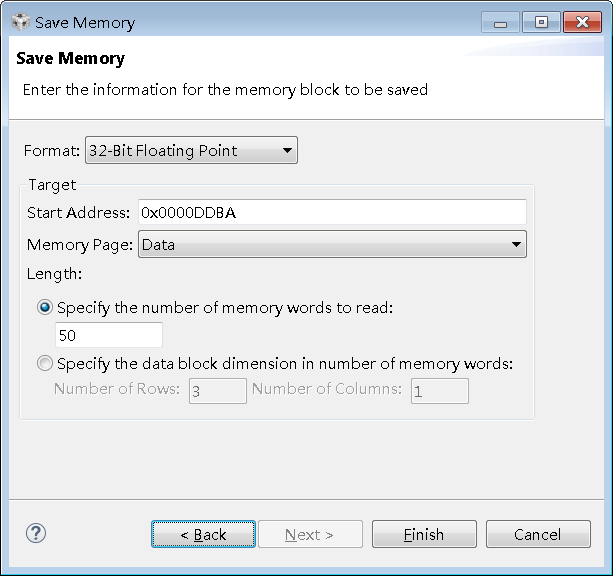Viewport: 613px width, 576px height.
Task: Click the help question mark icon
Action: 36,534
